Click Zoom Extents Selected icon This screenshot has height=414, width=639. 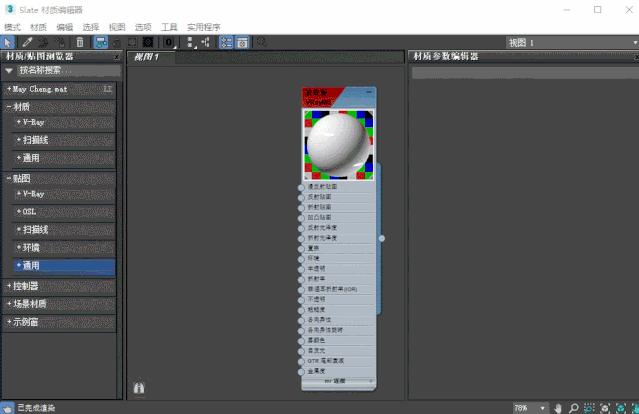(x=621, y=408)
